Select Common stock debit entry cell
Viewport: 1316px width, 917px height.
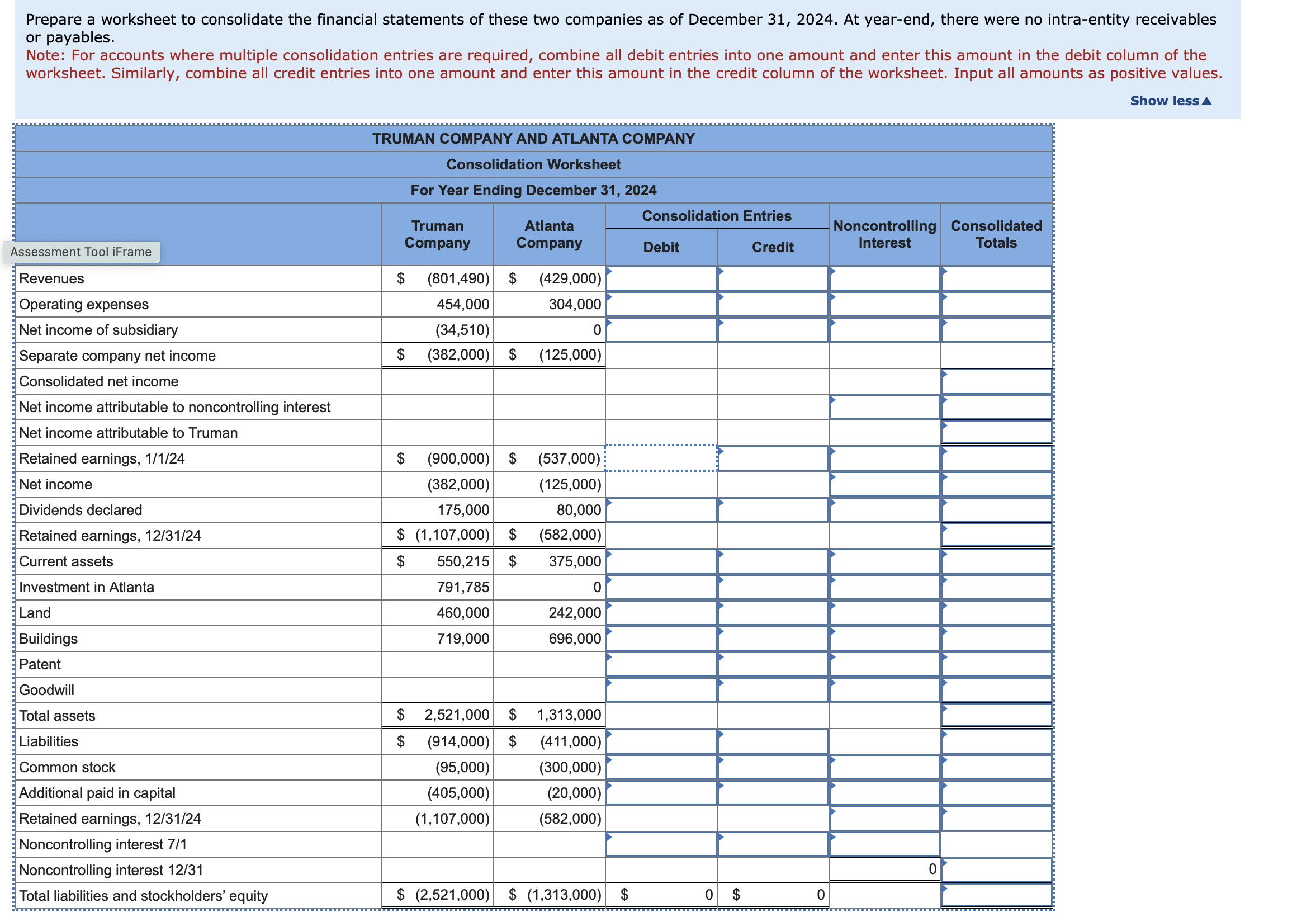point(661,767)
